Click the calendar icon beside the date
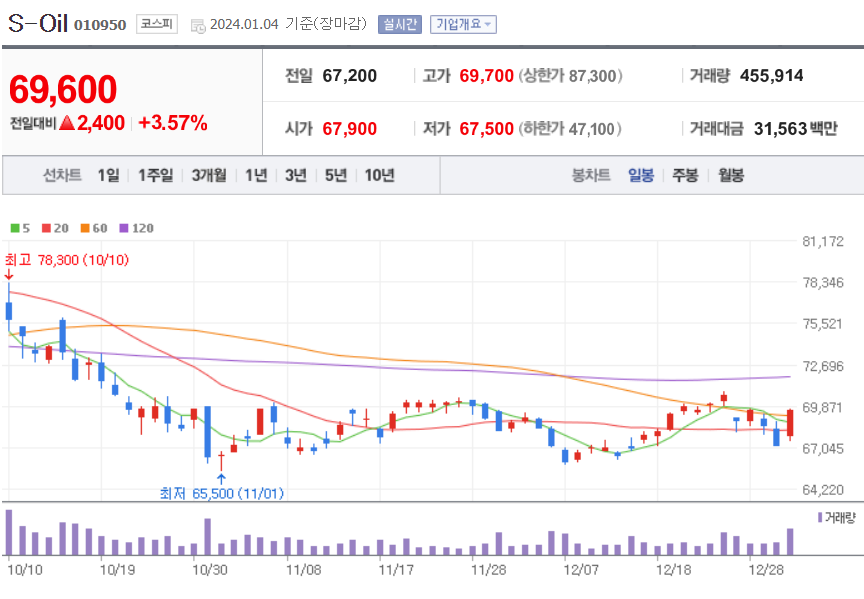 pos(198,25)
